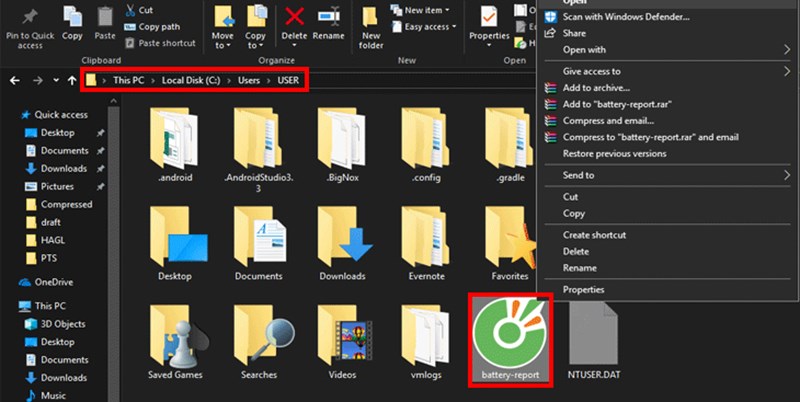Go up one level with Up arrow
The image size is (800, 402).
point(72,80)
